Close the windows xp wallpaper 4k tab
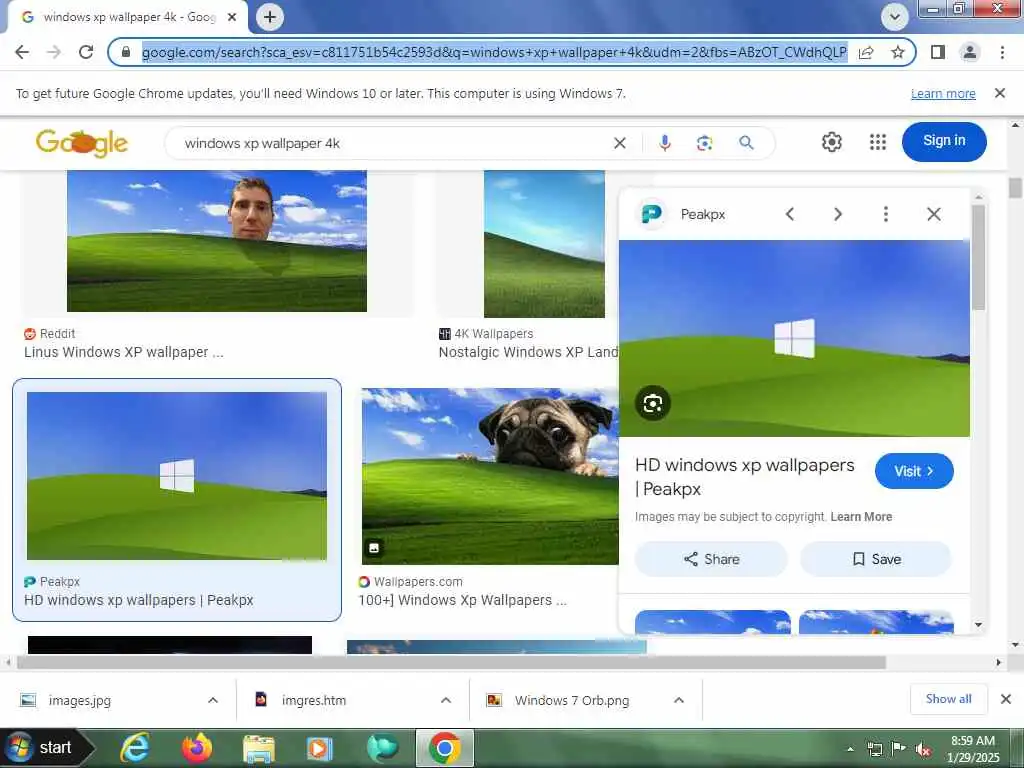This screenshot has height=768, width=1024. [232, 17]
